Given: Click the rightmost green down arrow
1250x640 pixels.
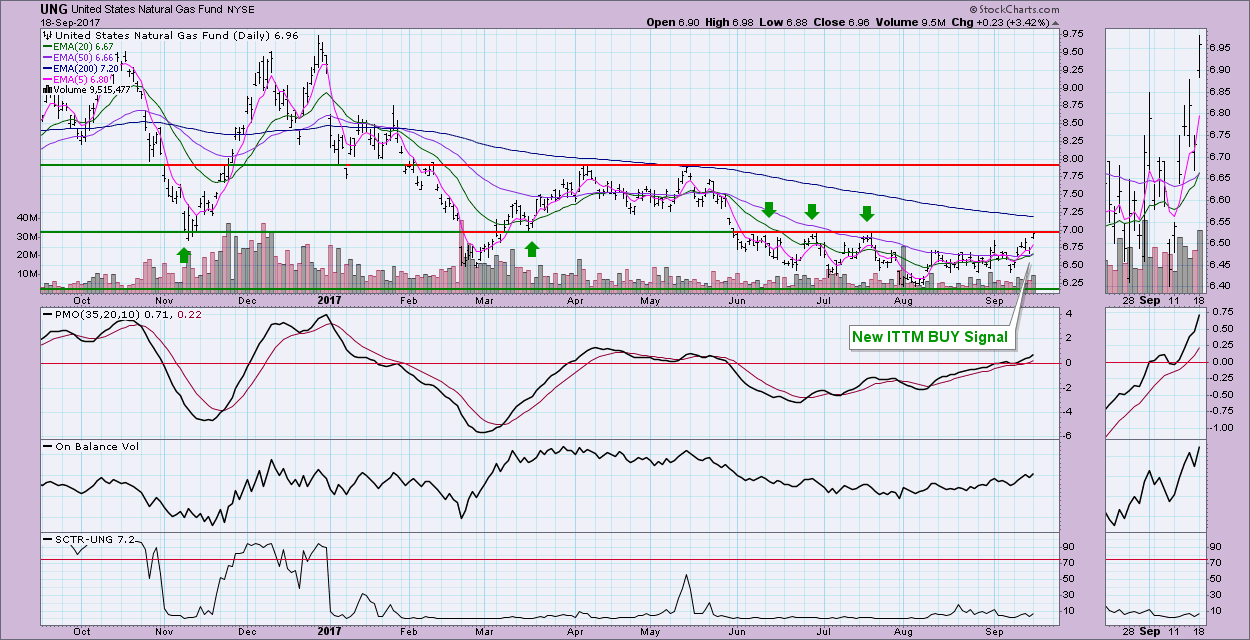Looking at the screenshot, I should pos(867,212).
